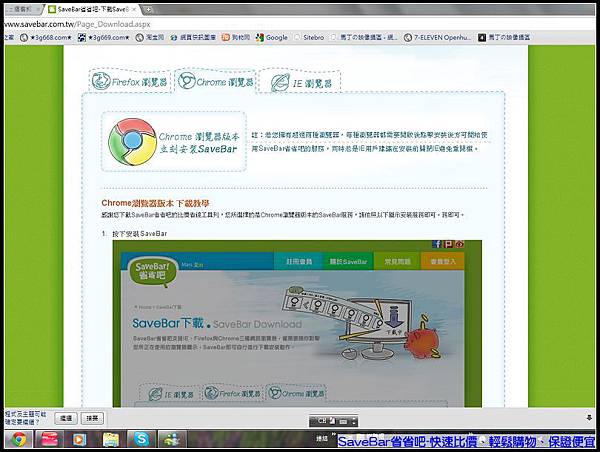Click the 會員登入 button in tutorial image

pos(443,262)
